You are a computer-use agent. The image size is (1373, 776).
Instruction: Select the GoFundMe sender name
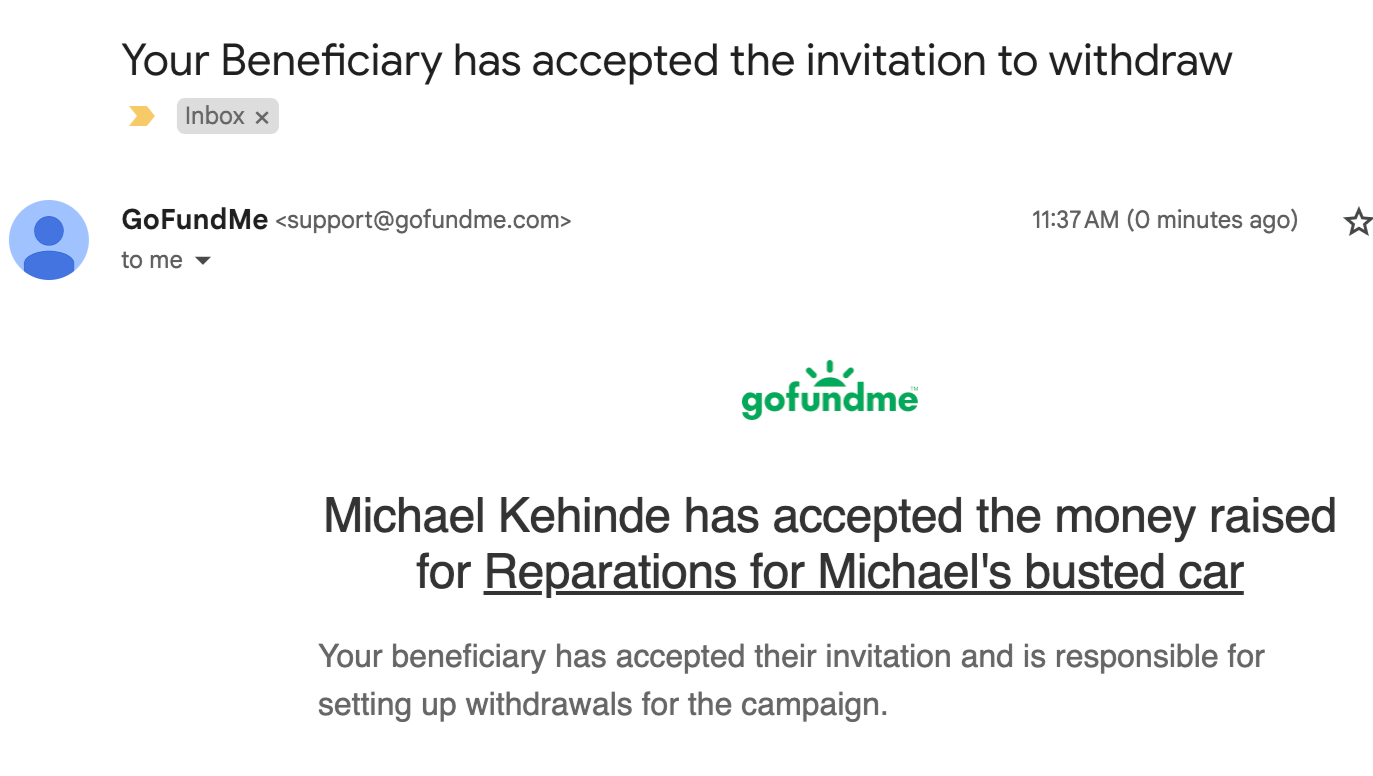click(195, 219)
